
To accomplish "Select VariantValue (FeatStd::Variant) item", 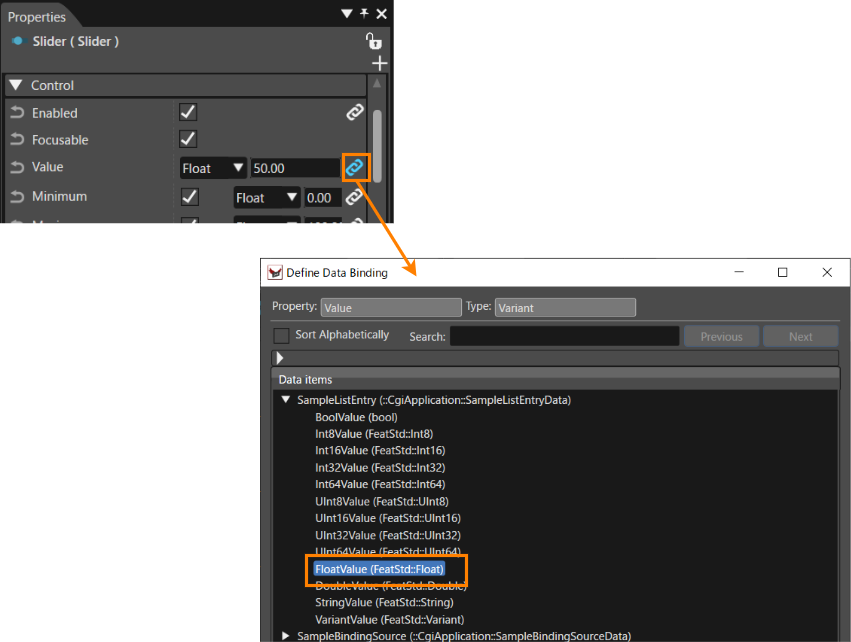I will coord(390,619).
